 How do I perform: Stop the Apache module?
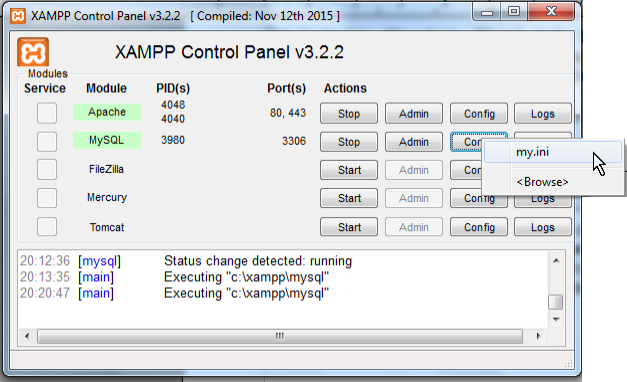349,114
